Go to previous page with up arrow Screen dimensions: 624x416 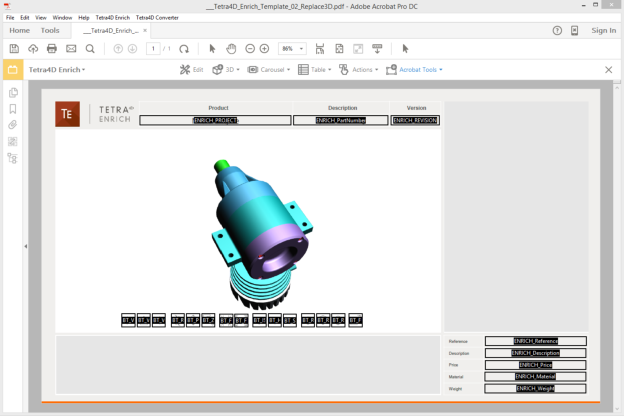(x=118, y=49)
